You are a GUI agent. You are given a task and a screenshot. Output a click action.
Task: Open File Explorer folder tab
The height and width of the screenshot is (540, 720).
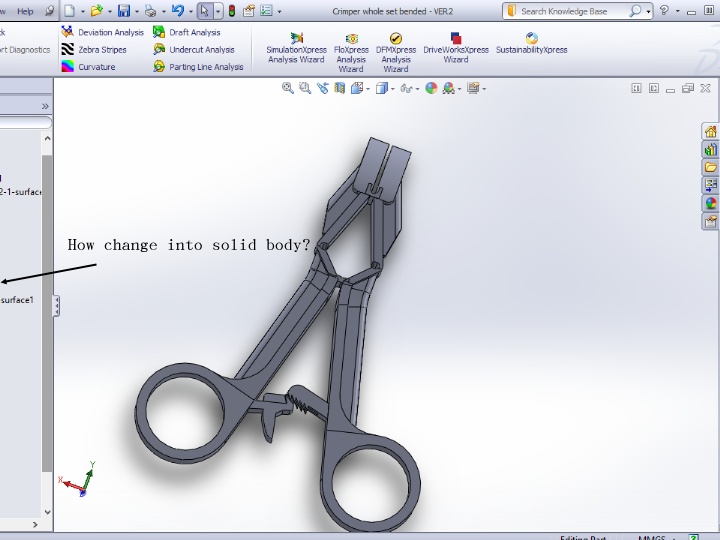pos(710,167)
